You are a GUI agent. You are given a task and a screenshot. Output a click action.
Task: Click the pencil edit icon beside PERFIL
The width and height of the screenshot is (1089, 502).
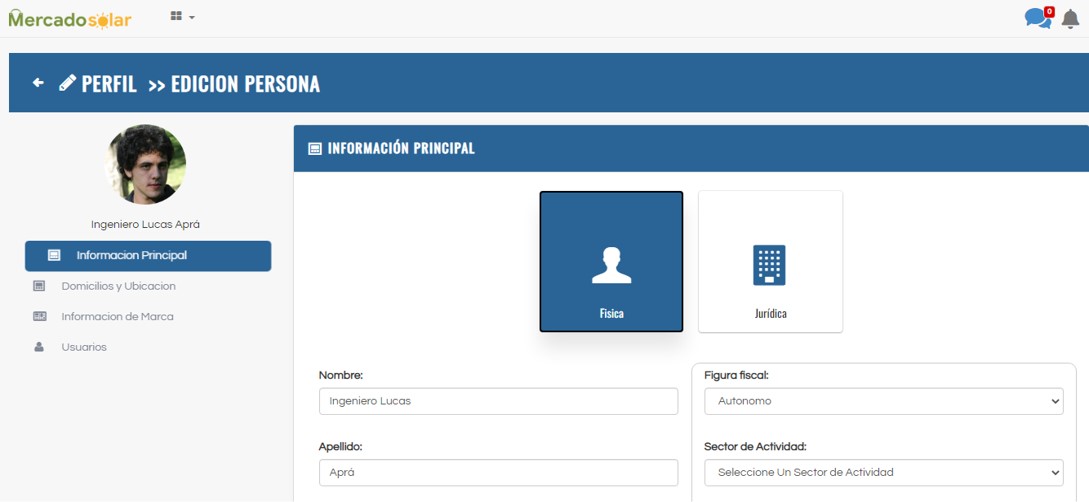67,83
